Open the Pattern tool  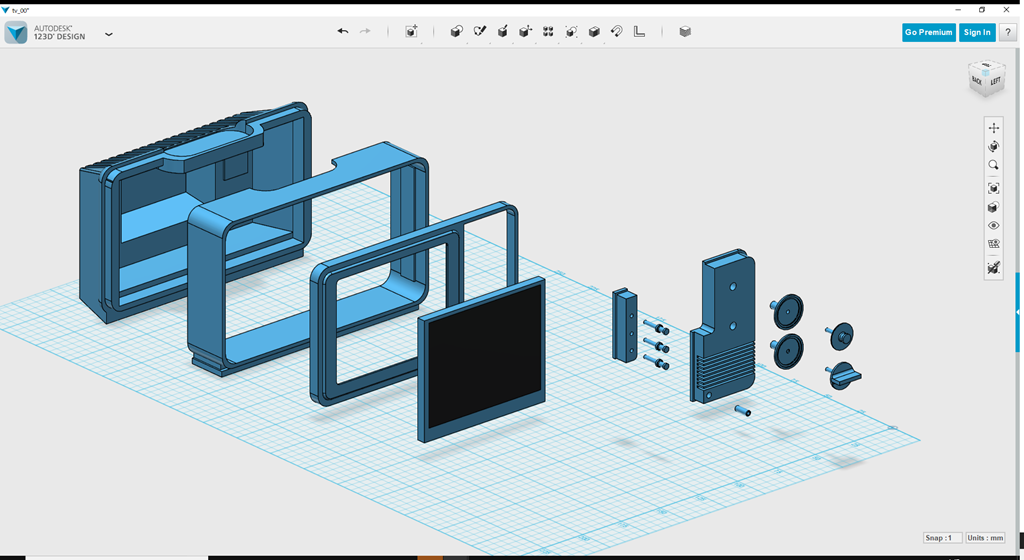(x=548, y=32)
